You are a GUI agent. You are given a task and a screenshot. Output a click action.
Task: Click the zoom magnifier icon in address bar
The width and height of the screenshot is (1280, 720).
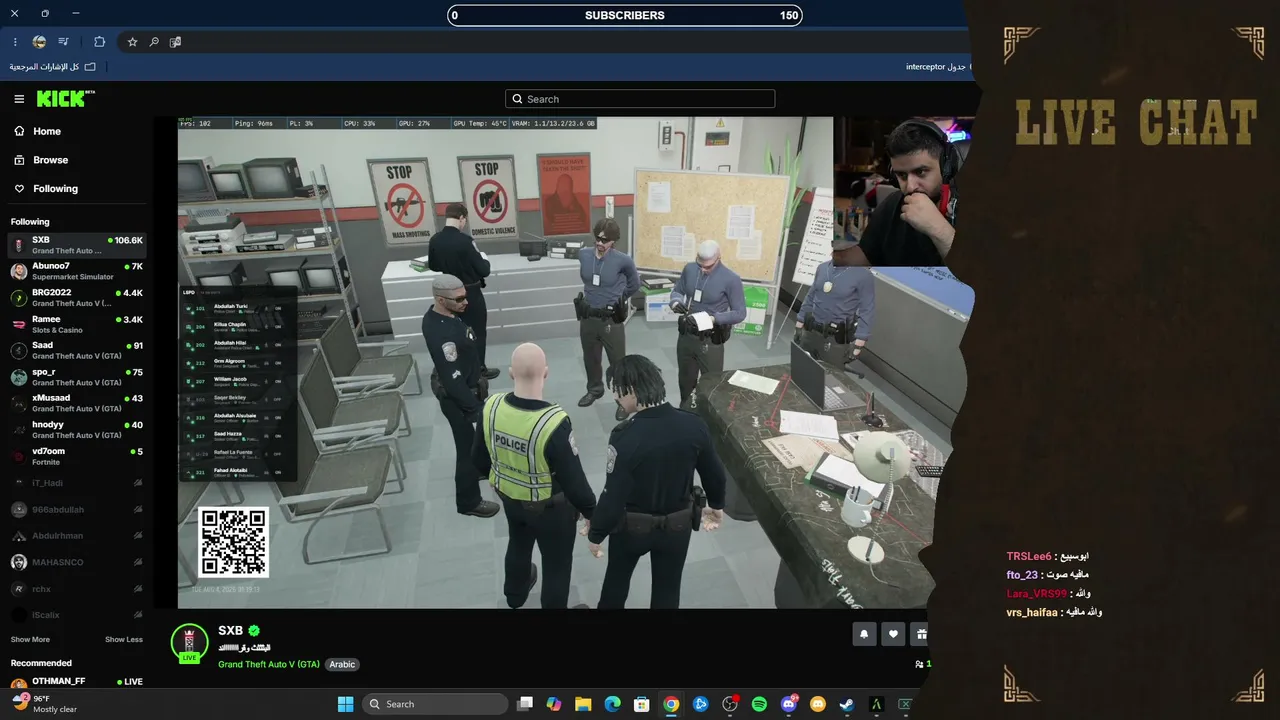(154, 42)
